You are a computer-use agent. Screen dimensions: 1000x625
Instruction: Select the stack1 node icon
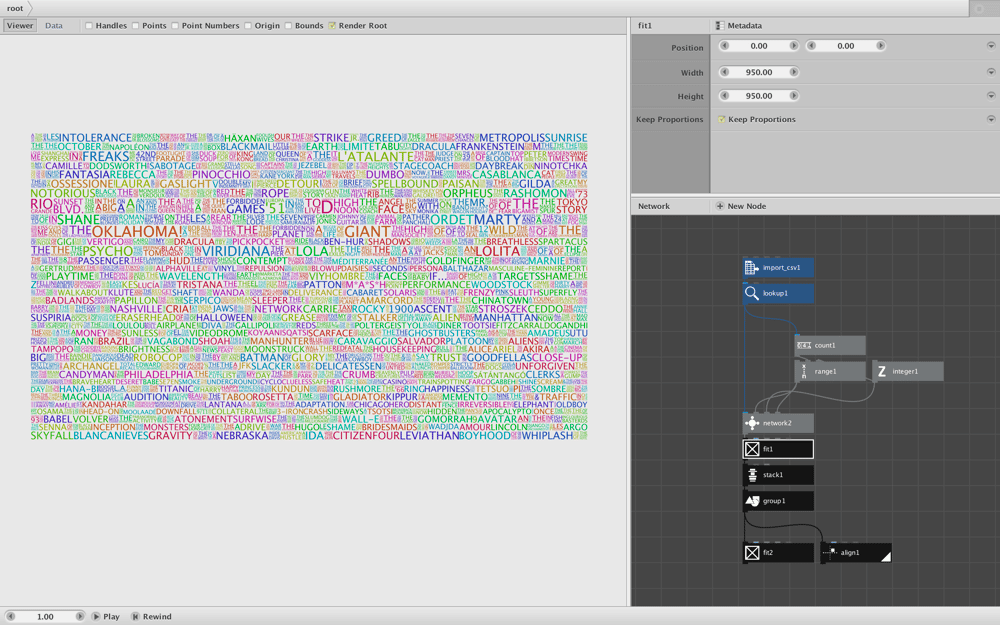[x=752, y=475]
